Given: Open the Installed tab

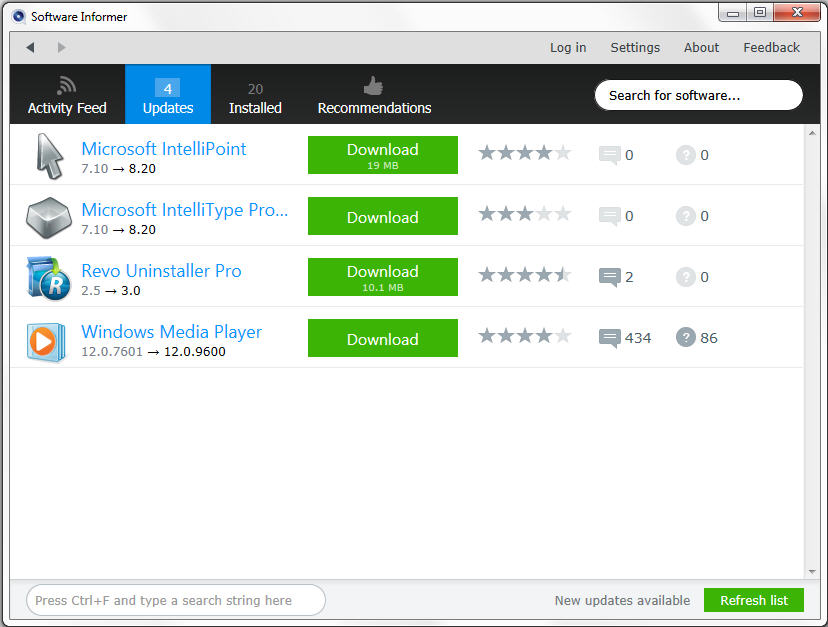Looking at the screenshot, I should tap(255, 95).
